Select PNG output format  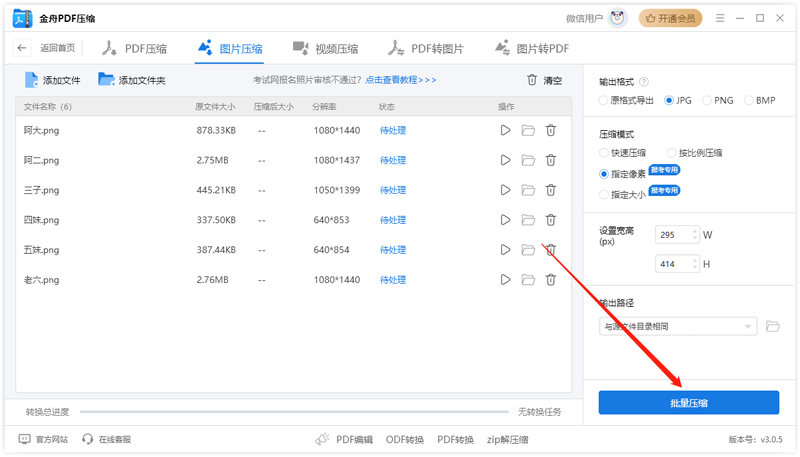click(718, 100)
